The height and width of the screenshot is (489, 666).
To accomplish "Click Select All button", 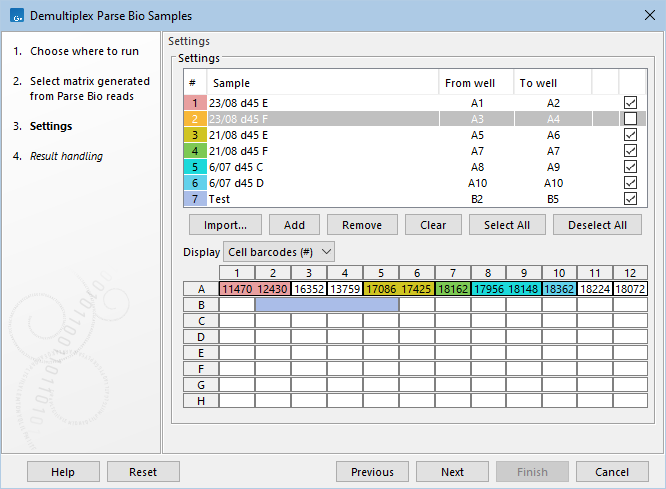I will (507, 225).
